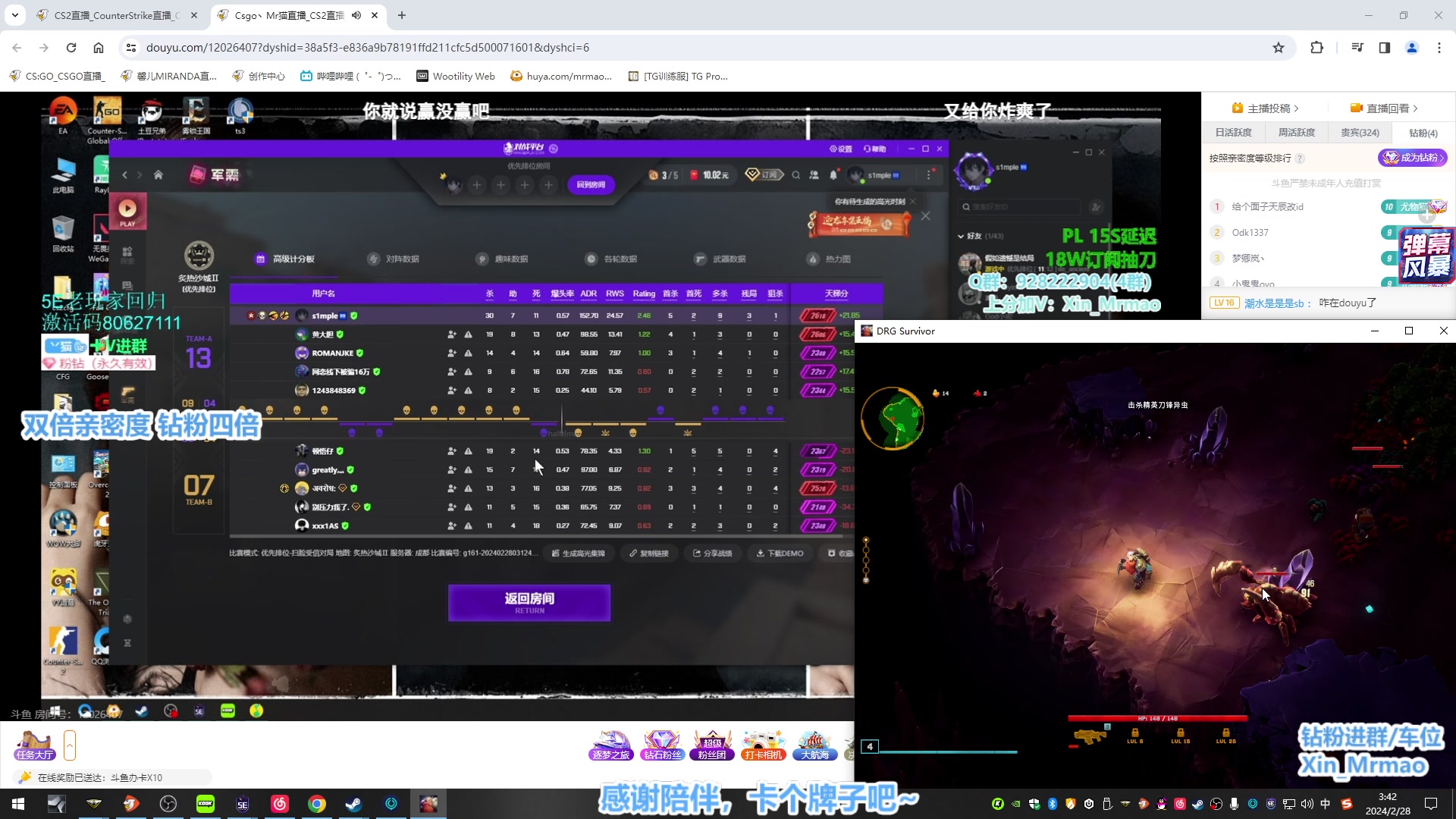Expand the collapse arrow next to 任务大厅
The width and height of the screenshot is (1456, 819).
pos(70,745)
